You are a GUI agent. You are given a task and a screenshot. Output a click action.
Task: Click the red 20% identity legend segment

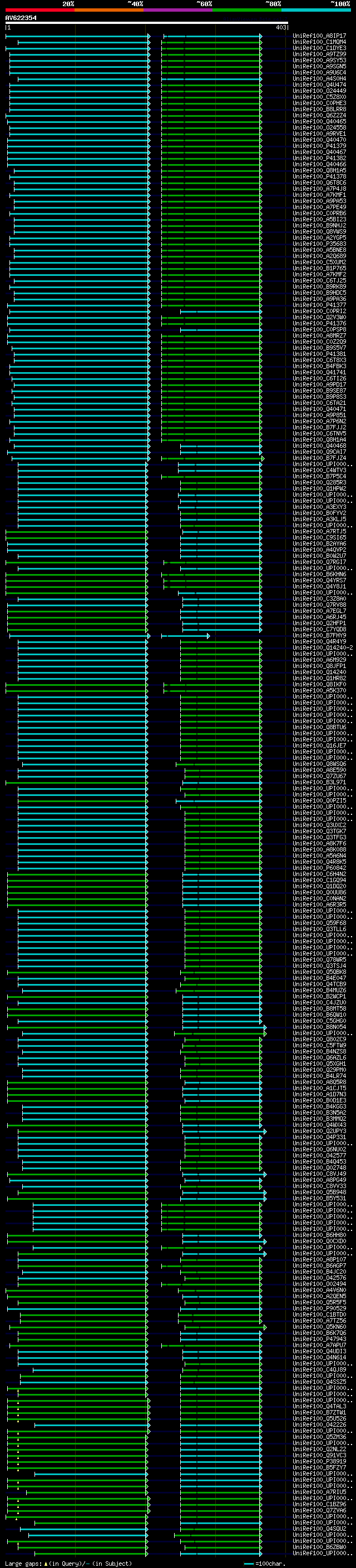(x=39, y=10)
